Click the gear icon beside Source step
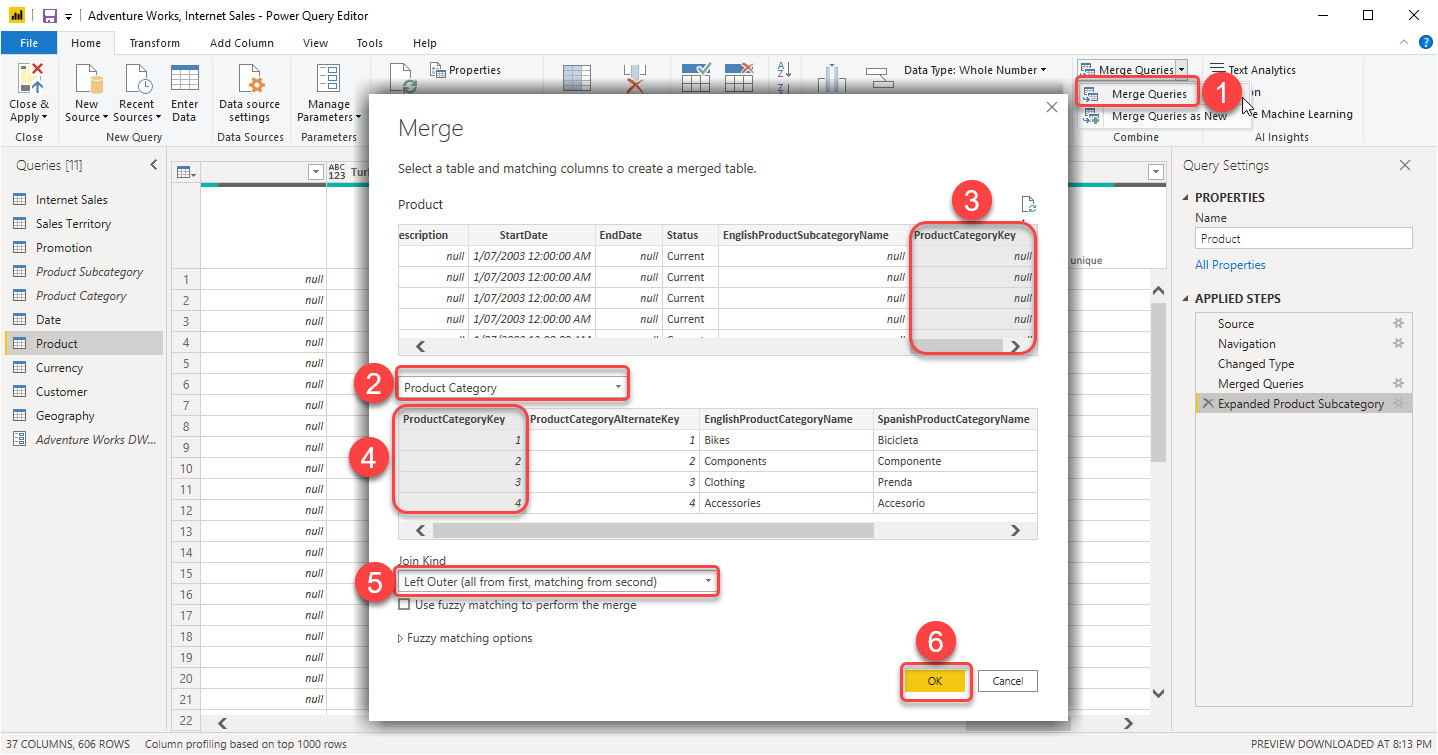Screen dimensions: 1438x755 click(1399, 324)
